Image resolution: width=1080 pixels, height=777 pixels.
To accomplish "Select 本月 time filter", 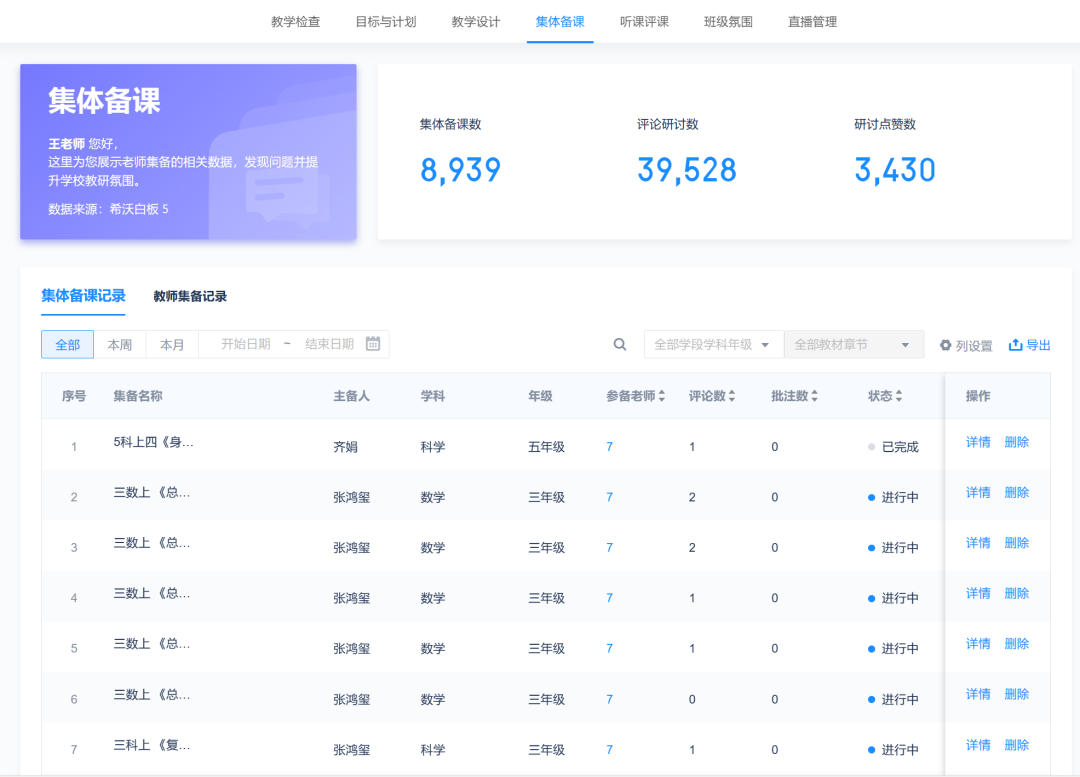I will (x=172, y=344).
